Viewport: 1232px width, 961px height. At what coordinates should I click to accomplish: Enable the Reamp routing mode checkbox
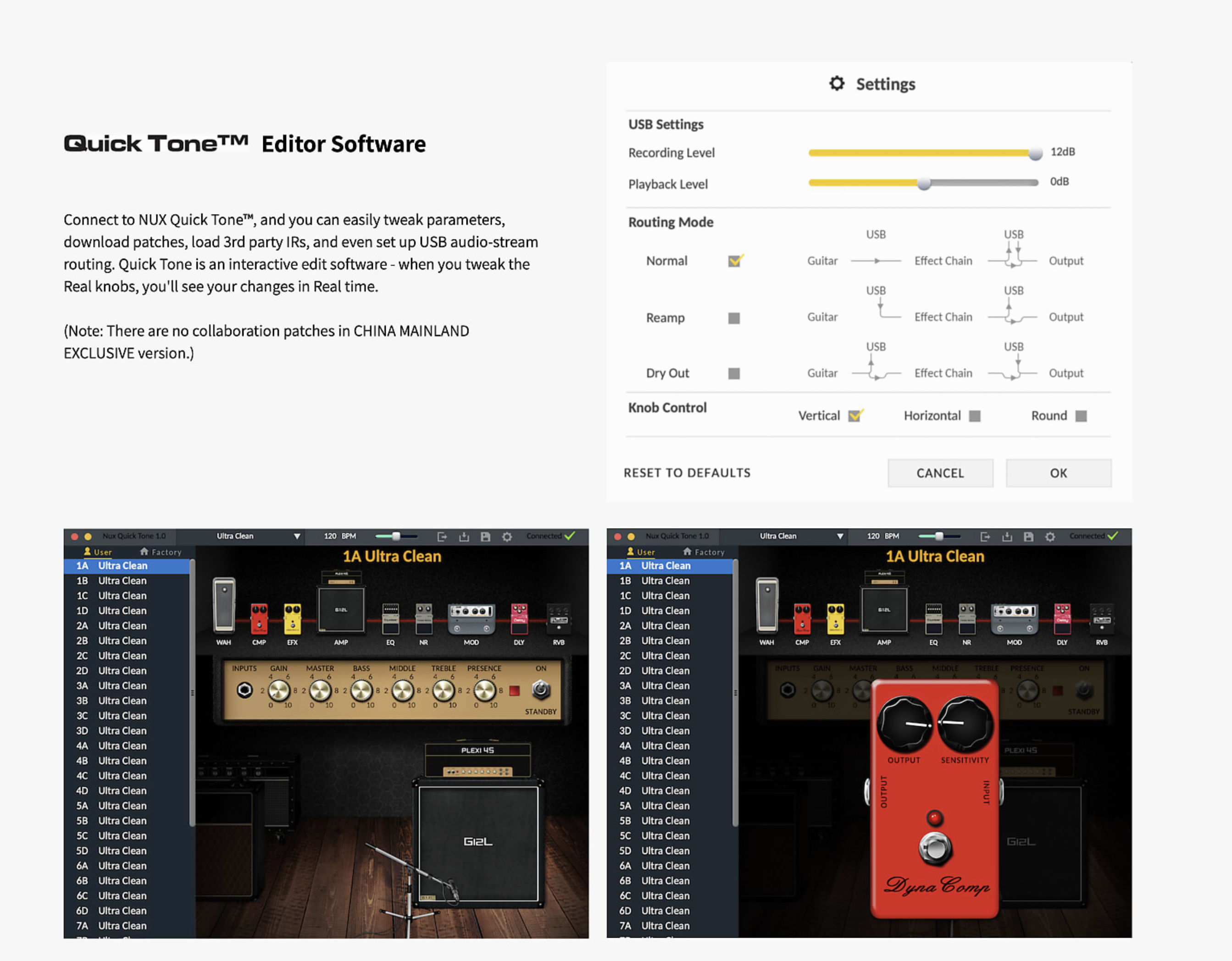[x=734, y=318]
